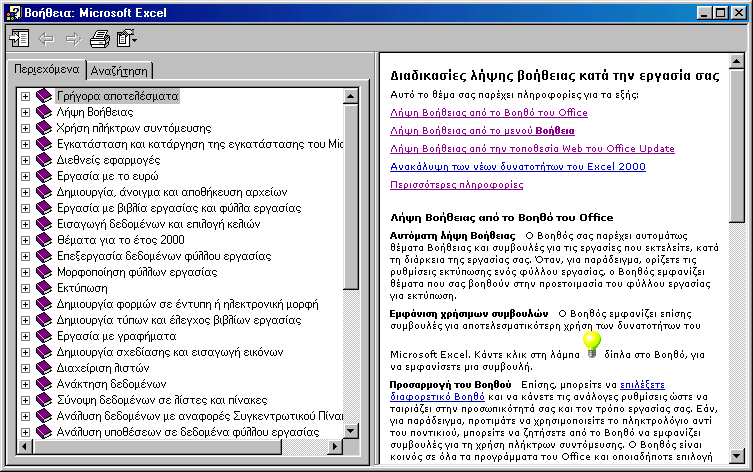This screenshot has height=472, width=753.
Task: Select topic Δημιουργία σχεδίασης και εισαγωγή εικόνων
Action: pos(170,352)
